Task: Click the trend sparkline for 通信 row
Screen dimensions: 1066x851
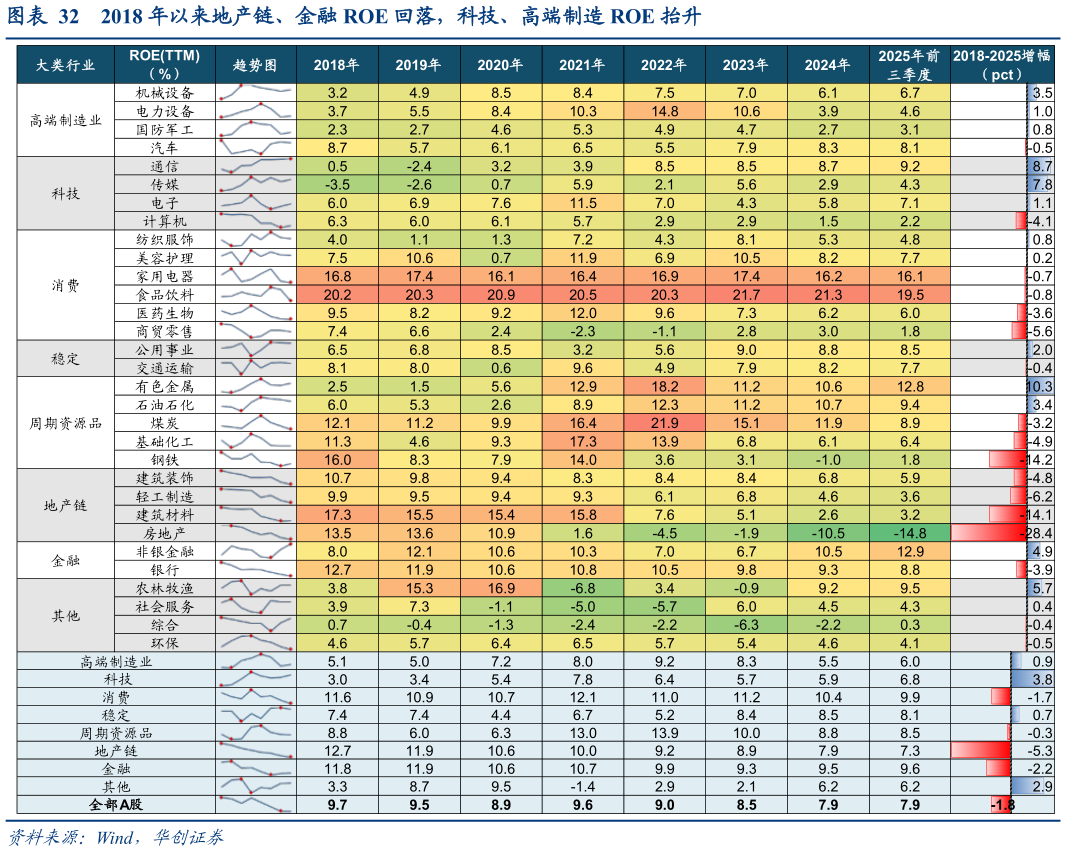Action: [256, 166]
